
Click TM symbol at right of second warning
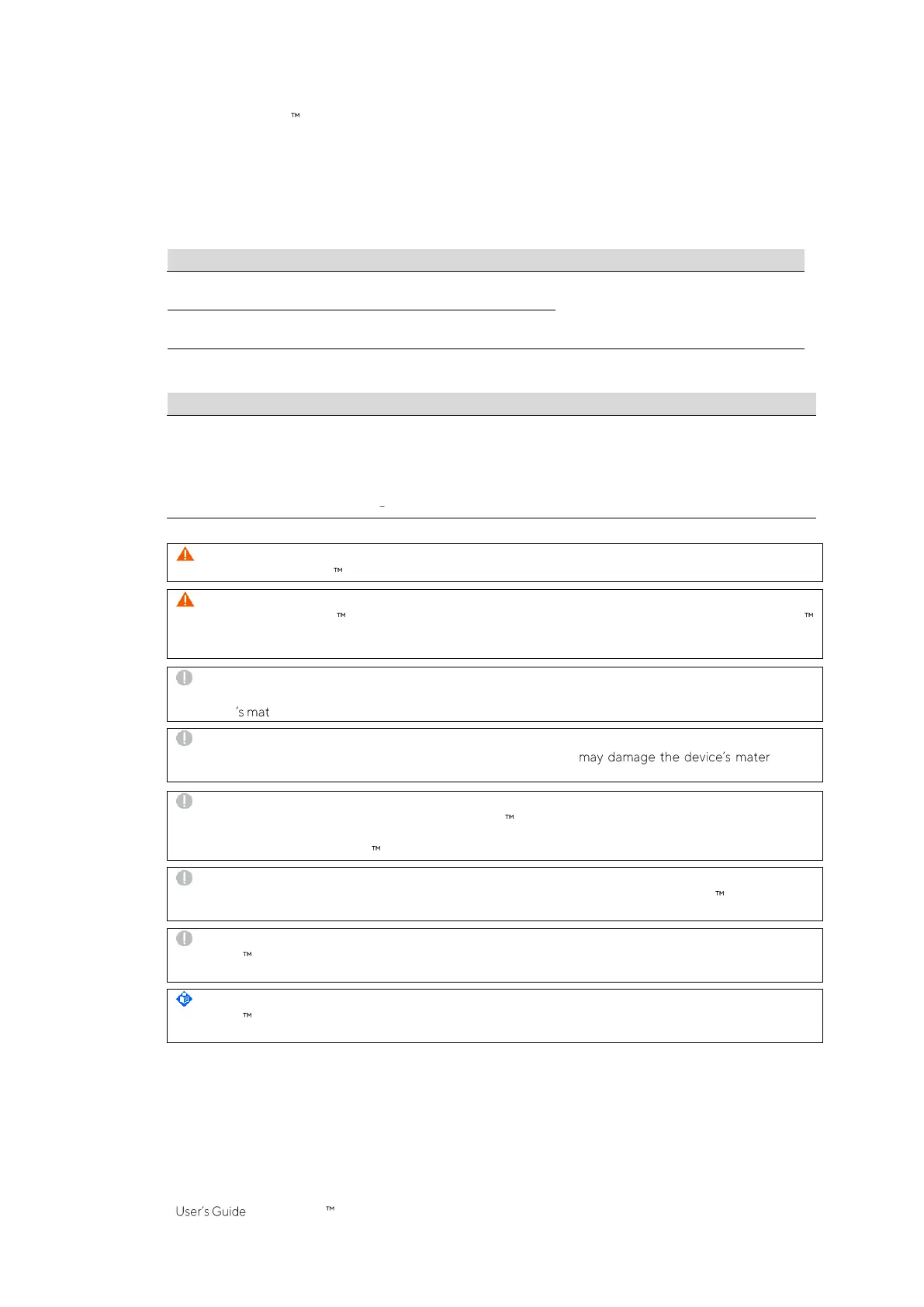(808, 615)
